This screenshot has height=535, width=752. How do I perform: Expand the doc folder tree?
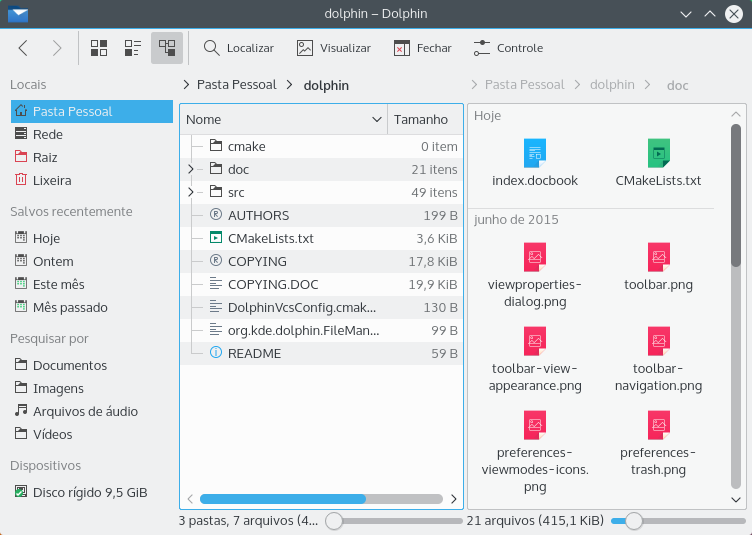coord(191,170)
